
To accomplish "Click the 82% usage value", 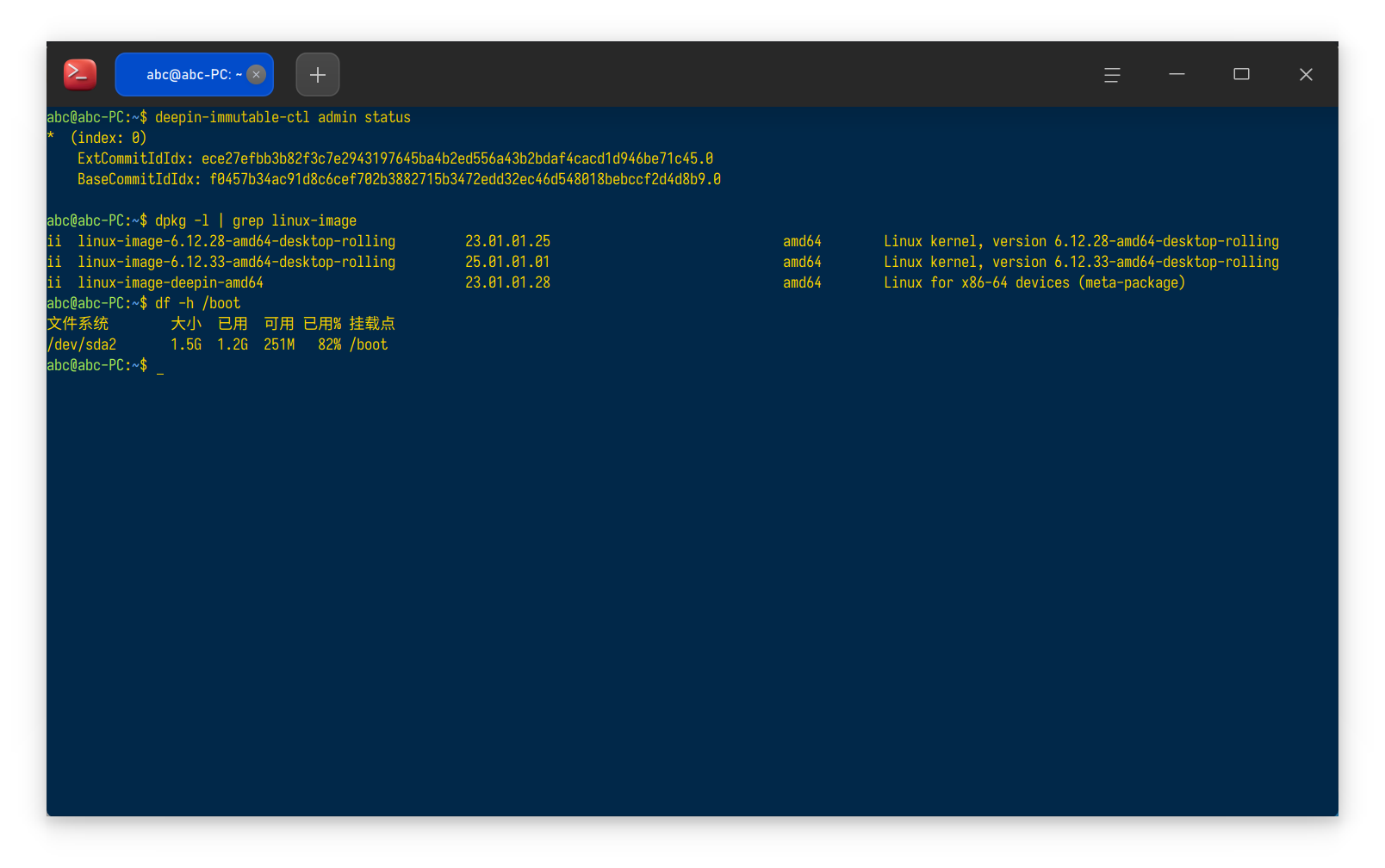I will (x=329, y=344).
